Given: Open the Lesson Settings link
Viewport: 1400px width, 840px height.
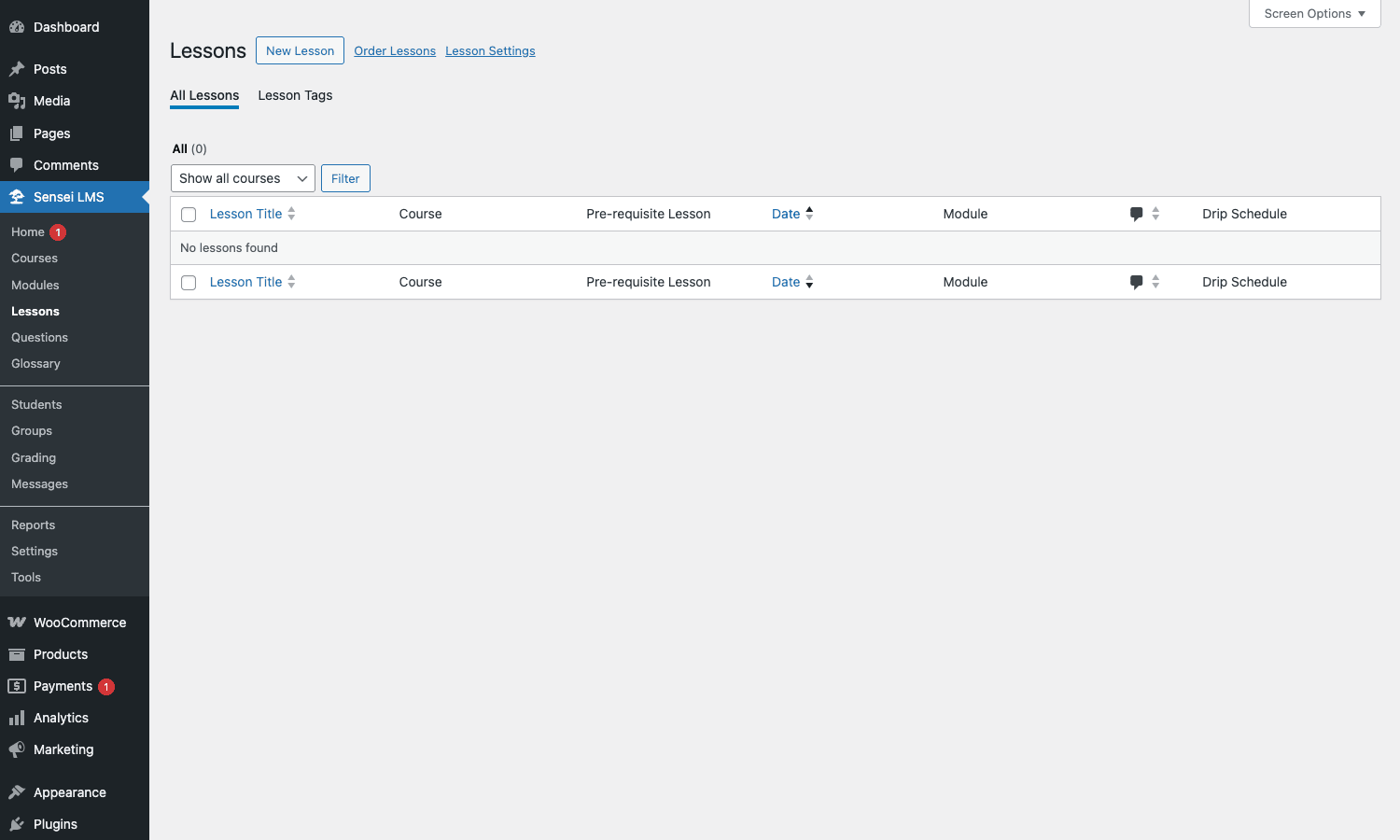Looking at the screenshot, I should point(490,50).
